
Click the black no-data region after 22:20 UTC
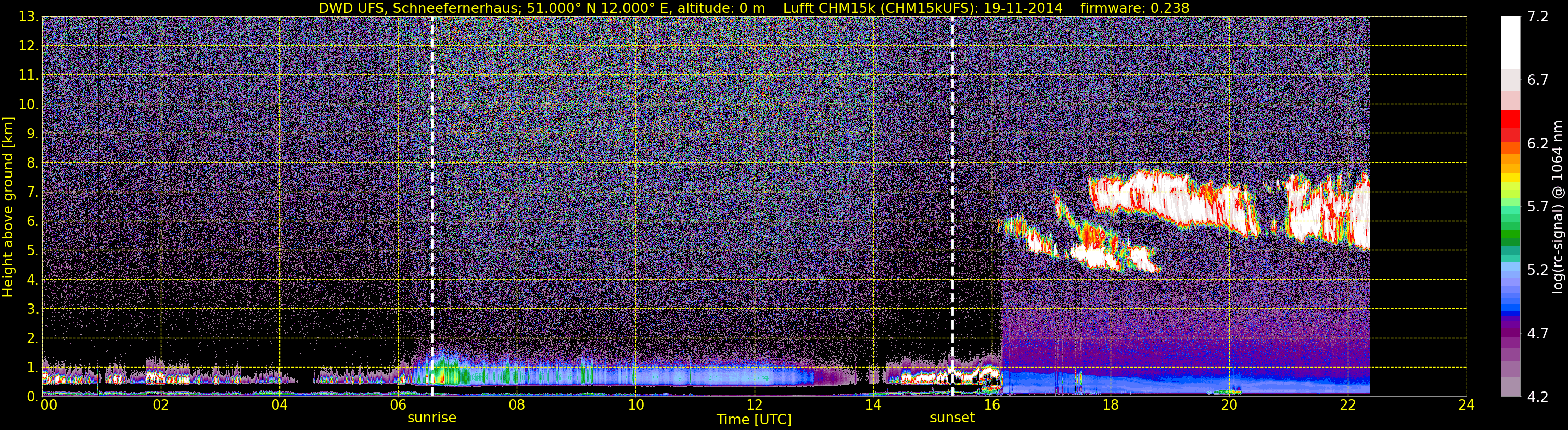(x=1418, y=207)
